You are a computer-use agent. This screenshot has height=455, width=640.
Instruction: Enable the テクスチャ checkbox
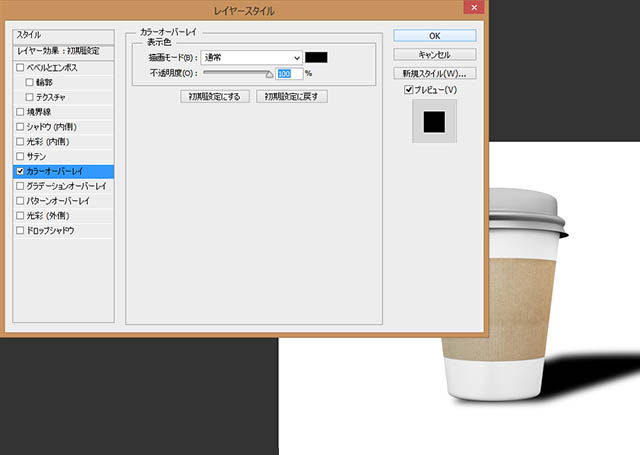tap(29, 97)
